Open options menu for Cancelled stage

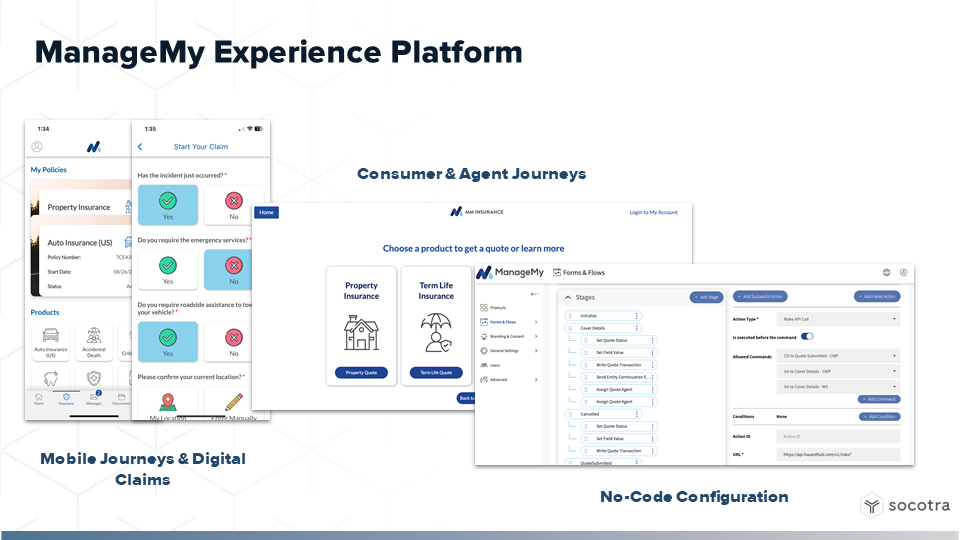[x=637, y=414]
